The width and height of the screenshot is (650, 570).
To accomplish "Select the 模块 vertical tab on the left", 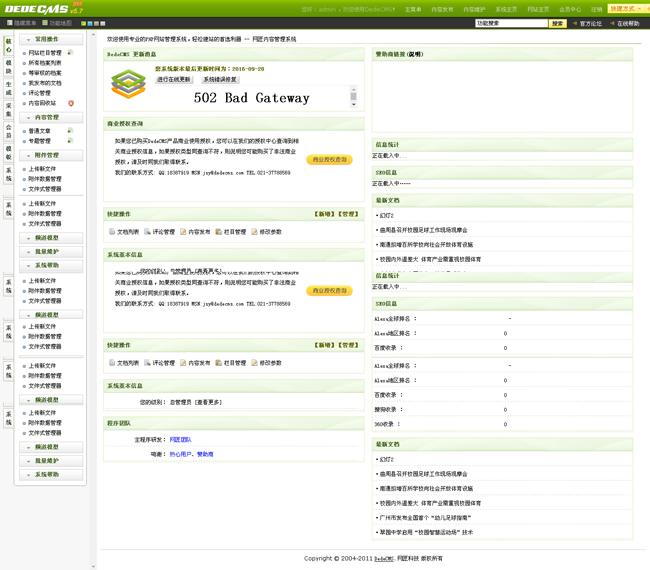I will (9, 67).
